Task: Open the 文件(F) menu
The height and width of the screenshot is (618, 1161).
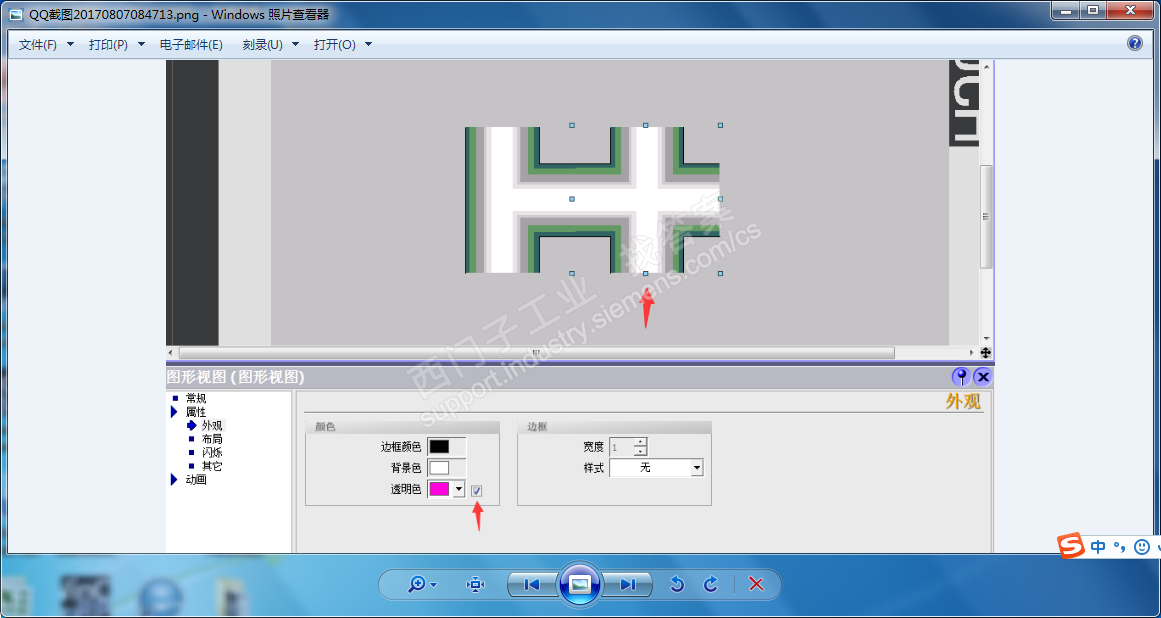Action: coord(46,45)
